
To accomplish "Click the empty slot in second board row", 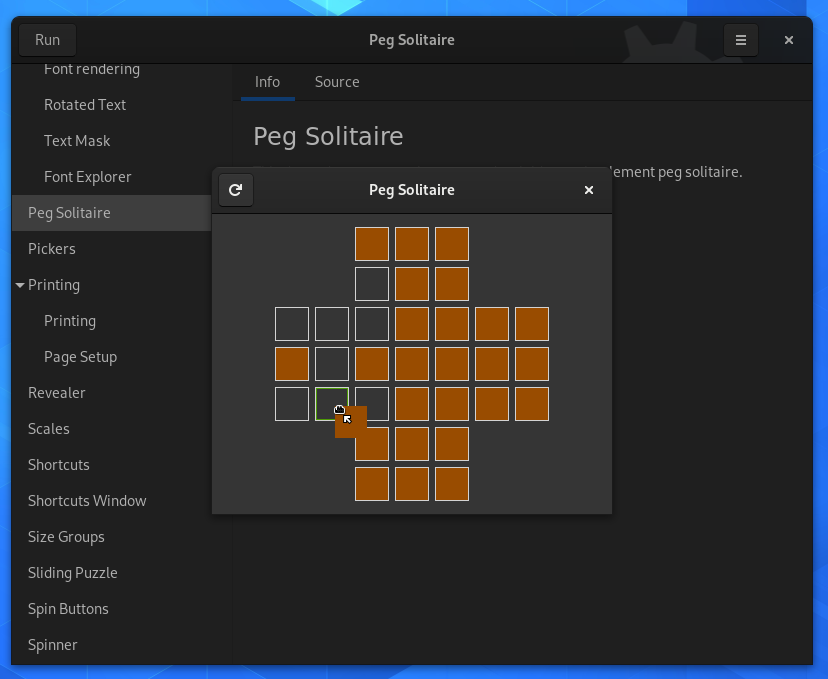I will [372, 284].
